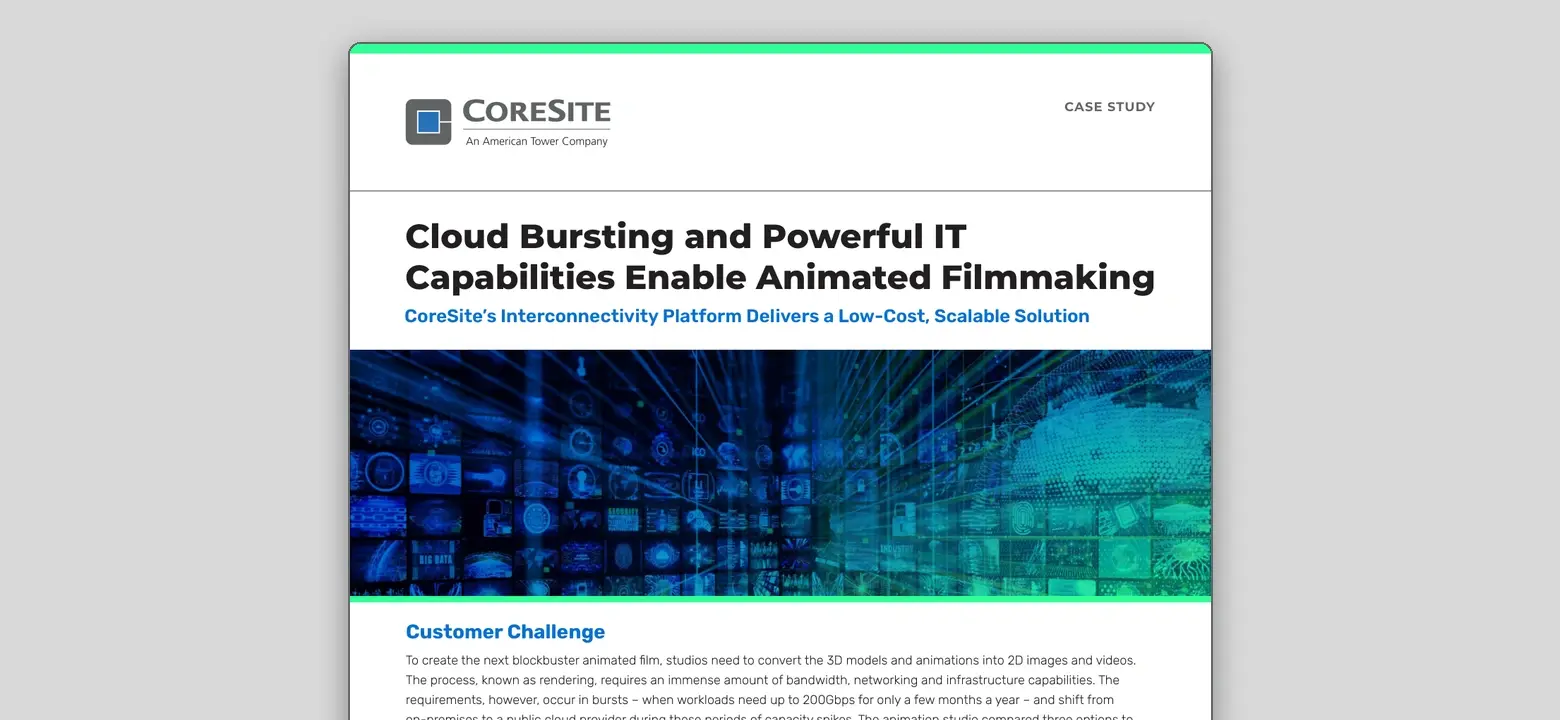Click the microchip icon tile in banner
The image size is (1560, 720).
pos(1124,516)
